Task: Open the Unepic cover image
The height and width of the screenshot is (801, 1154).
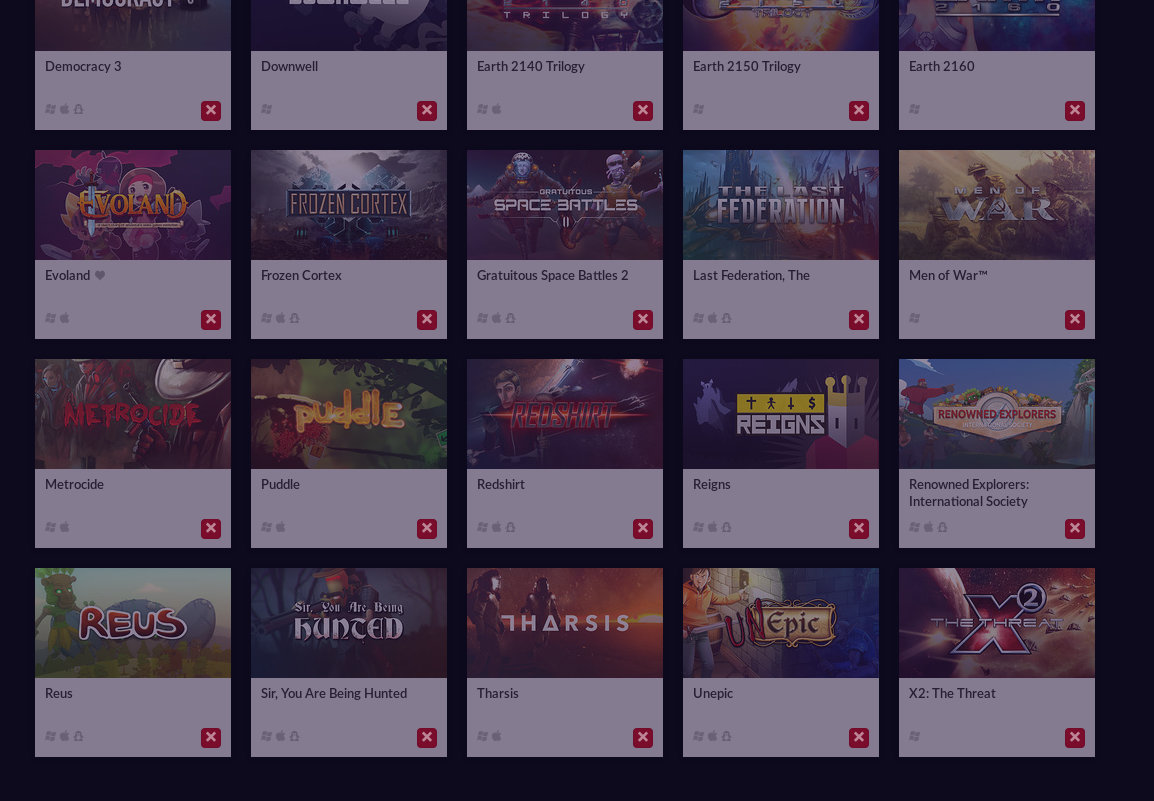Action: tap(781, 623)
